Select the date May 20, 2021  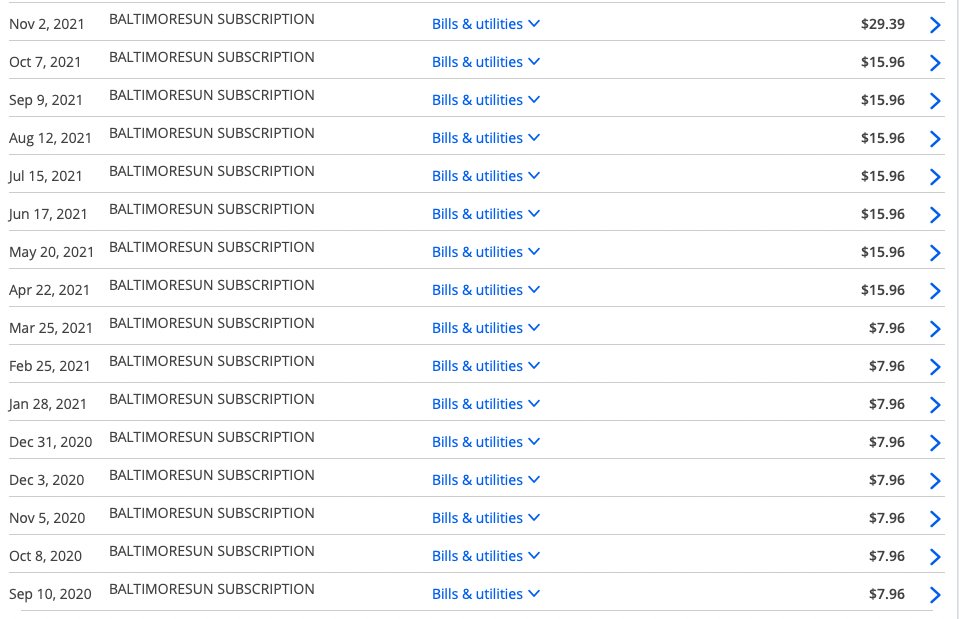click(x=51, y=252)
